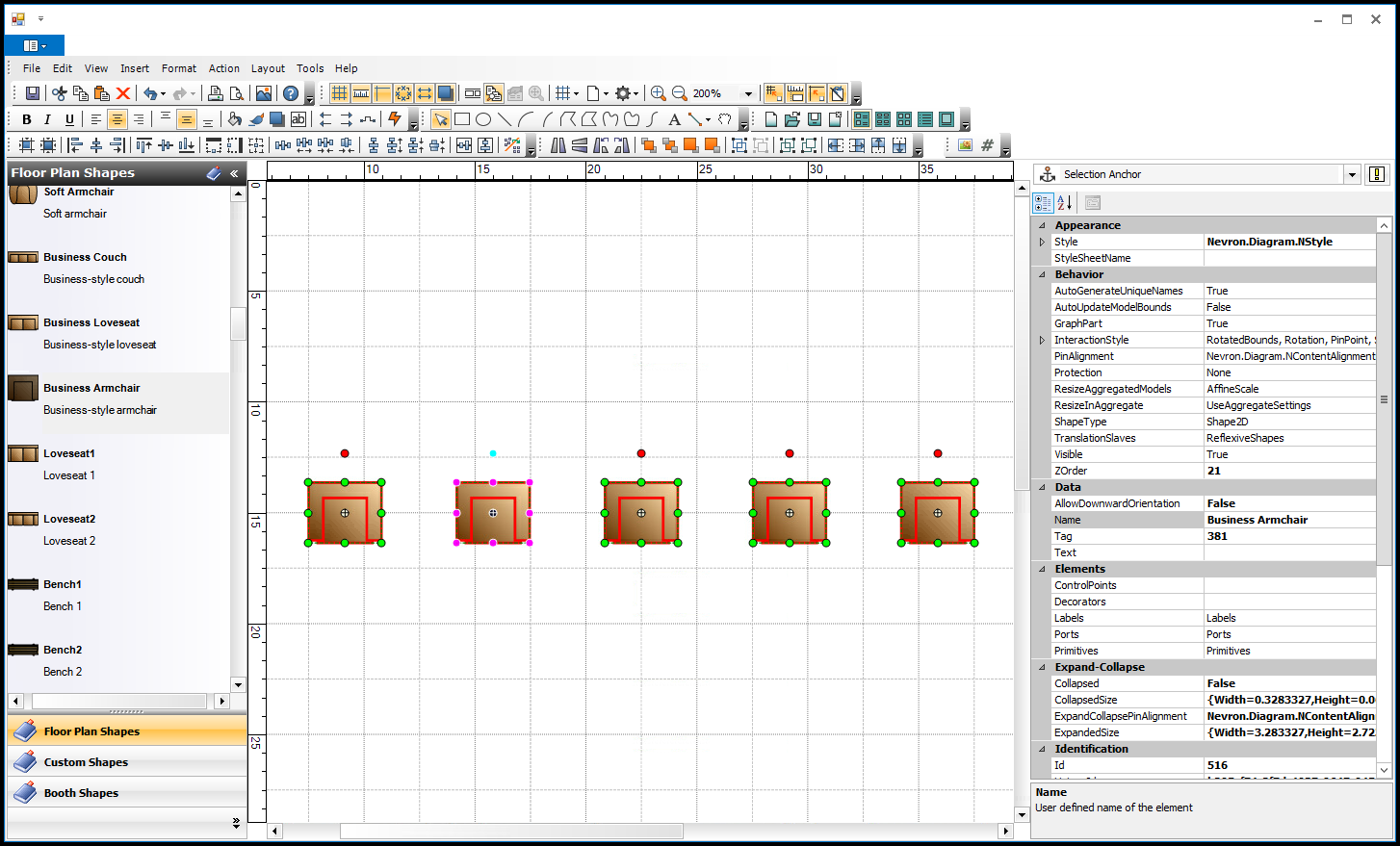The height and width of the screenshot is (846, 1400).
Task: Click the Paste clipboard icon
Action: click(x=102, y=93)
